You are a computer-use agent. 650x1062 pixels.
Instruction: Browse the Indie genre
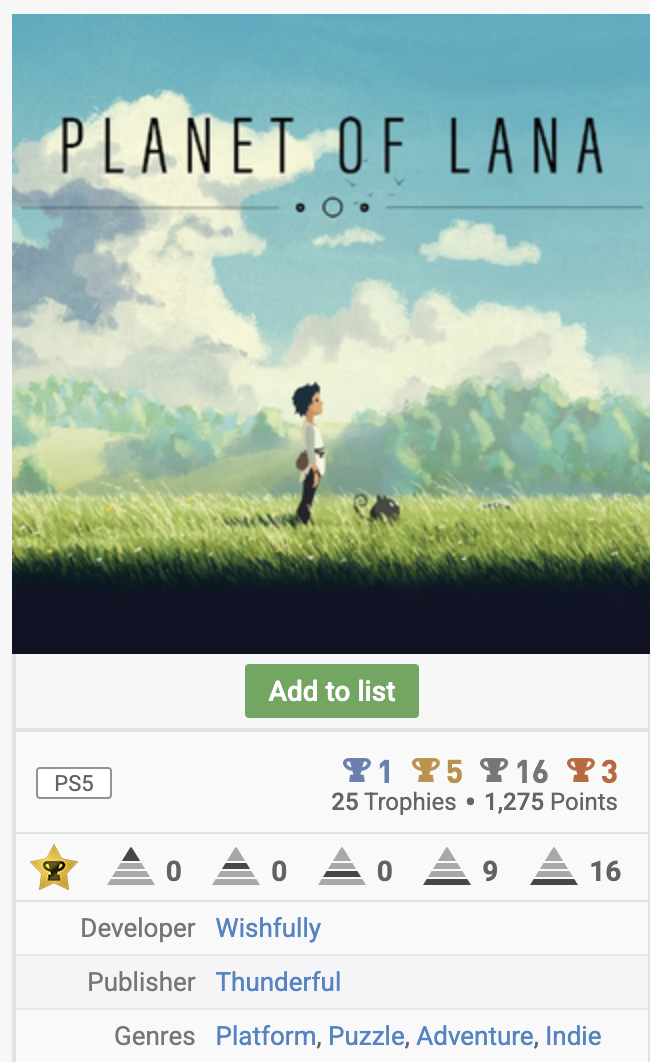[x=573, y=1036]
